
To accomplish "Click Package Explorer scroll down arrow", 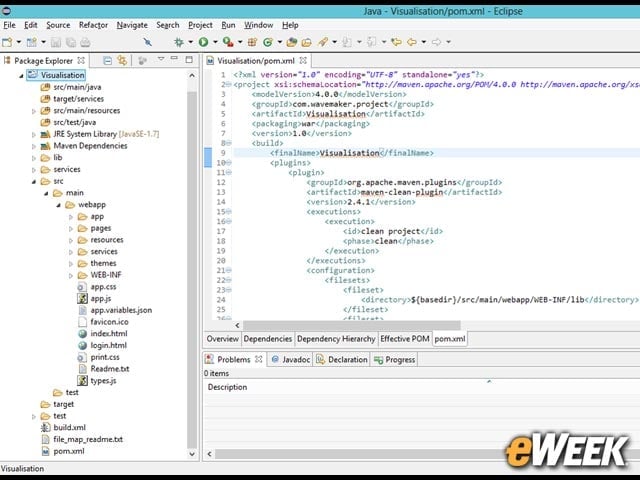I will tap(192, 454).
